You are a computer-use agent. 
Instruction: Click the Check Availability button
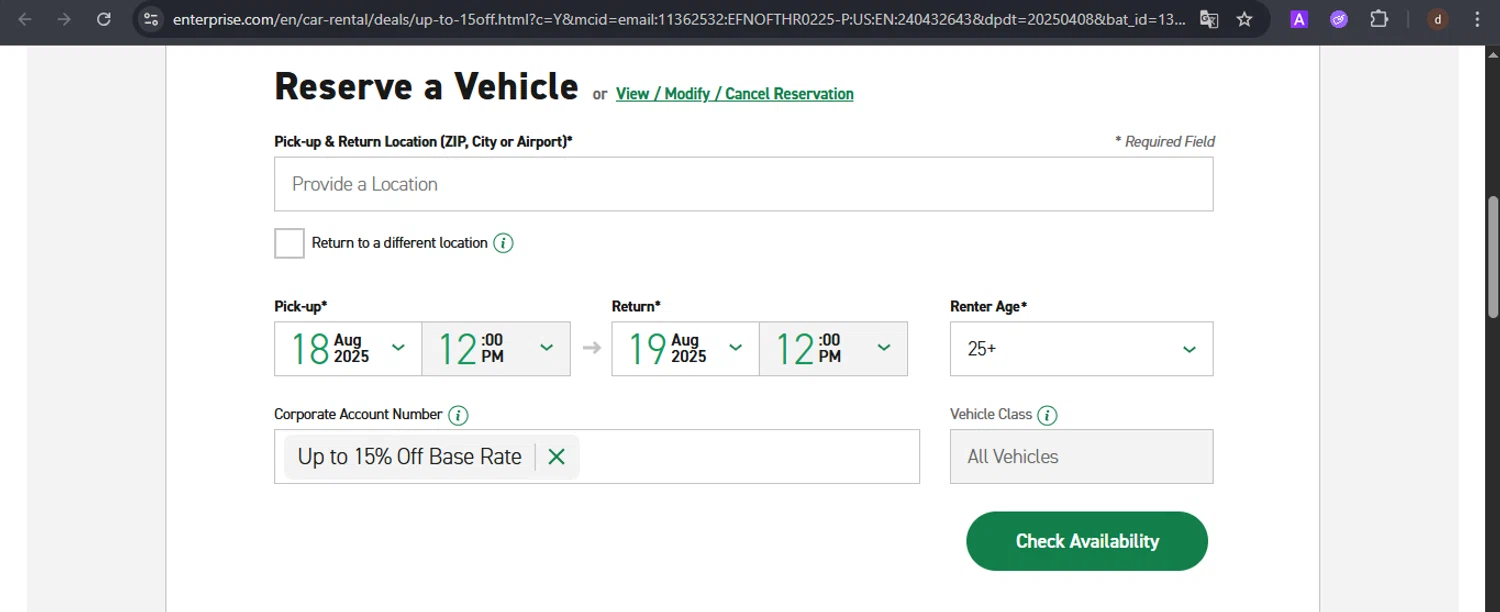1086,541
